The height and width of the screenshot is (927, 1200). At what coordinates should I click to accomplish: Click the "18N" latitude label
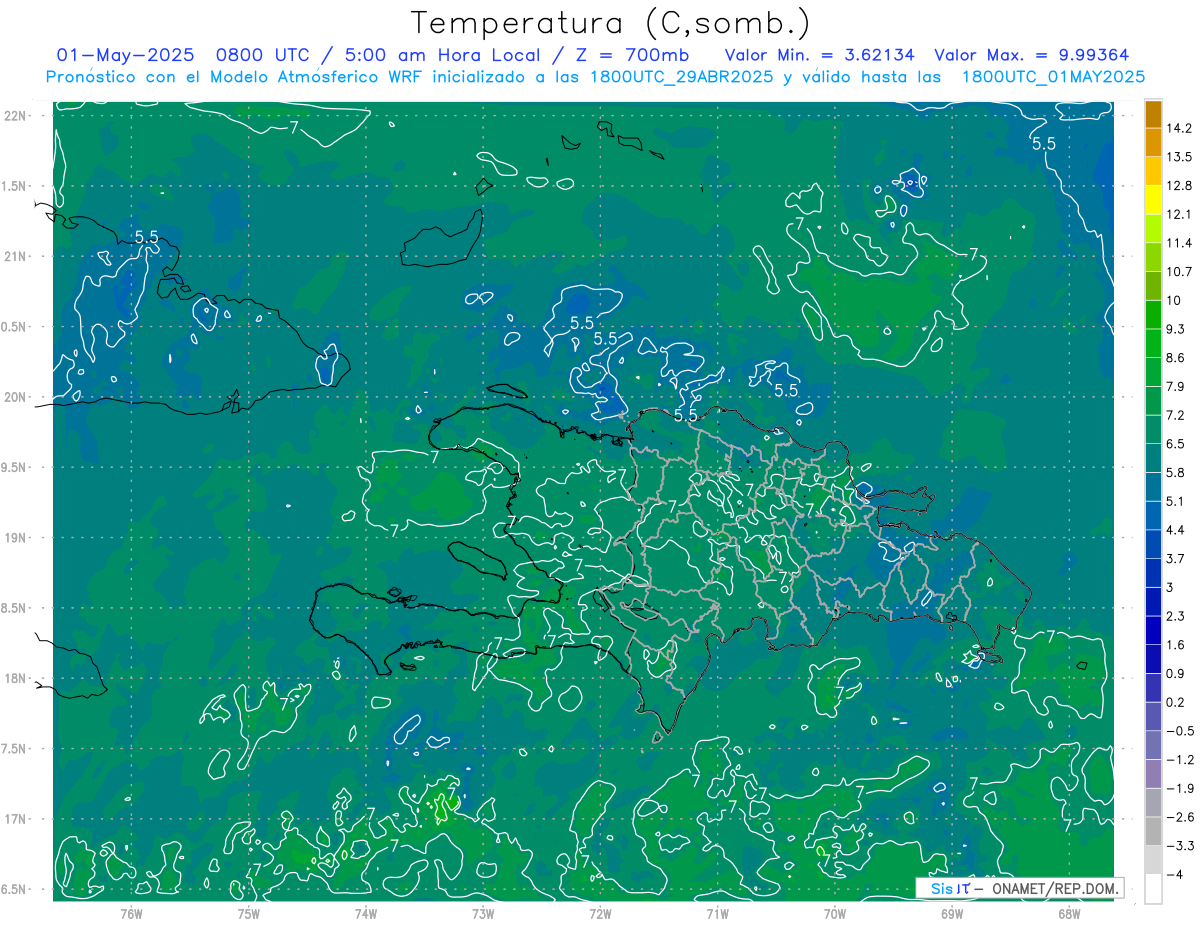tap(17, 678)
